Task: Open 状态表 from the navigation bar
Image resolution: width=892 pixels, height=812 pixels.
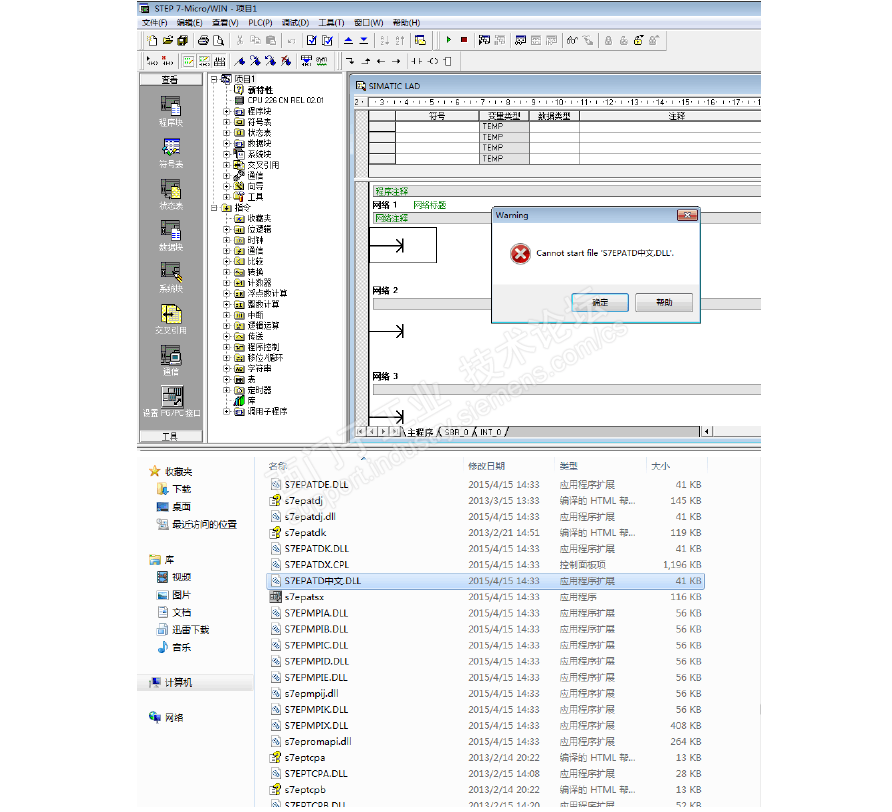Action: pyautogui.click(x=171, y=195)
